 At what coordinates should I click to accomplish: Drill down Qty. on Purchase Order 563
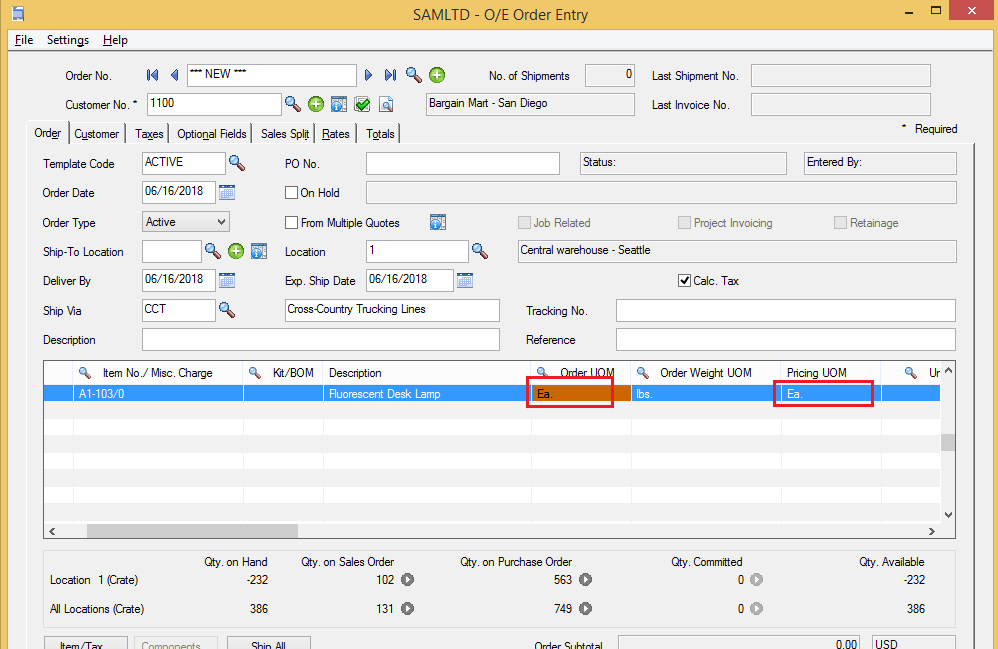(586, 580)
